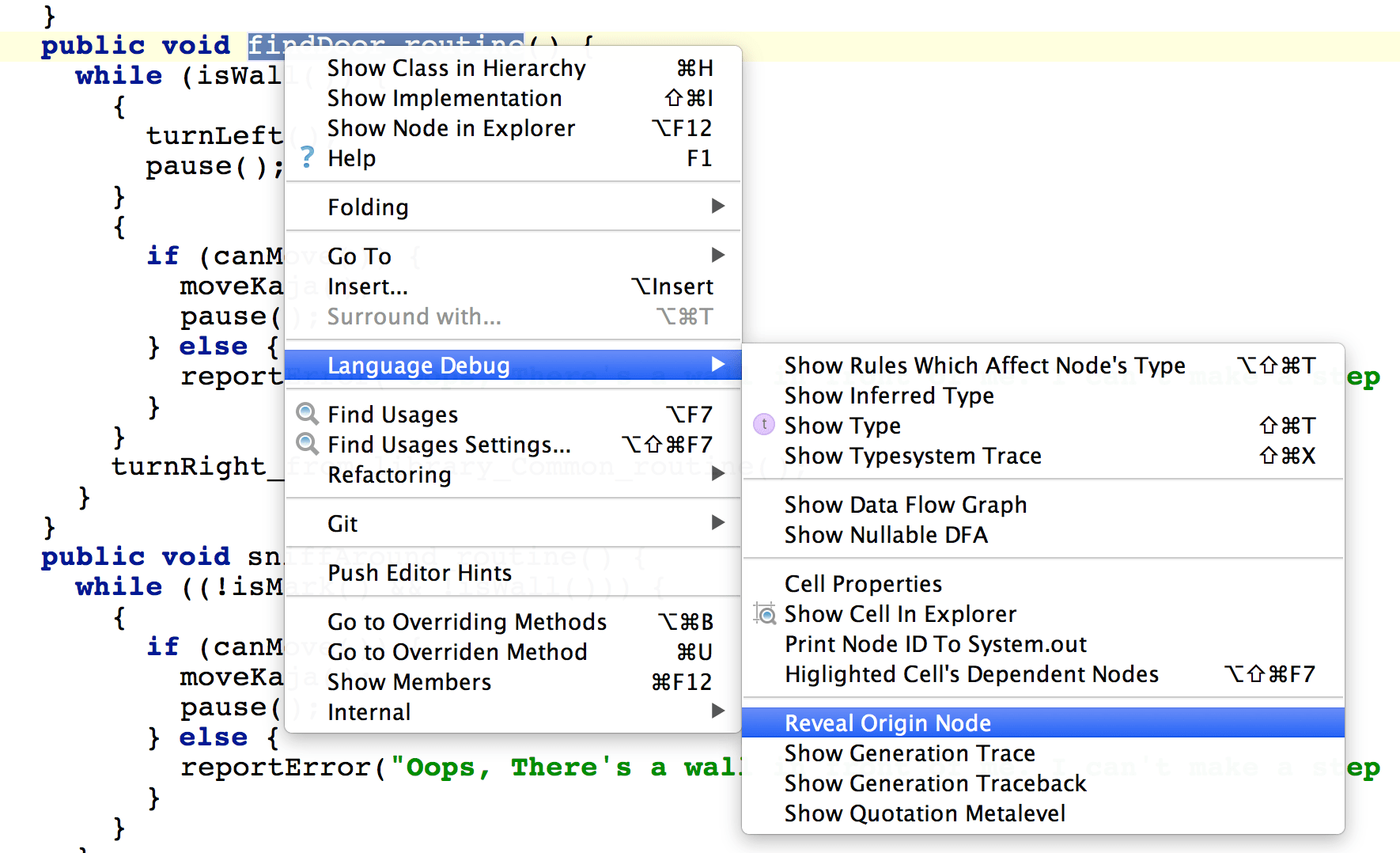Click the Show Type 't' icon
The height and width of the screenshot is (853, 1400).
click(x=763, y=425)
